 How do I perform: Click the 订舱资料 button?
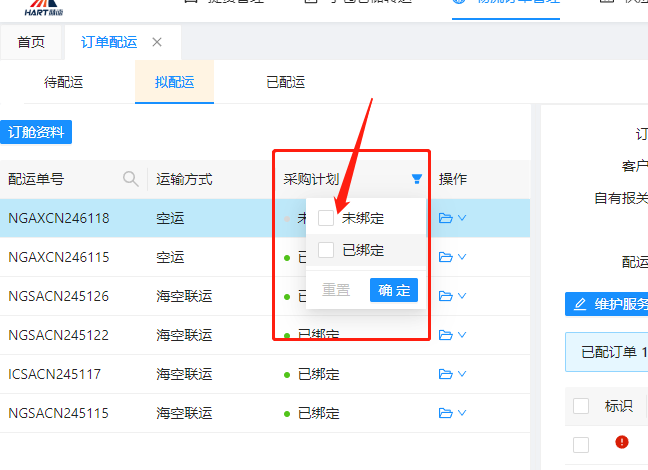click(x=36, y=132)
